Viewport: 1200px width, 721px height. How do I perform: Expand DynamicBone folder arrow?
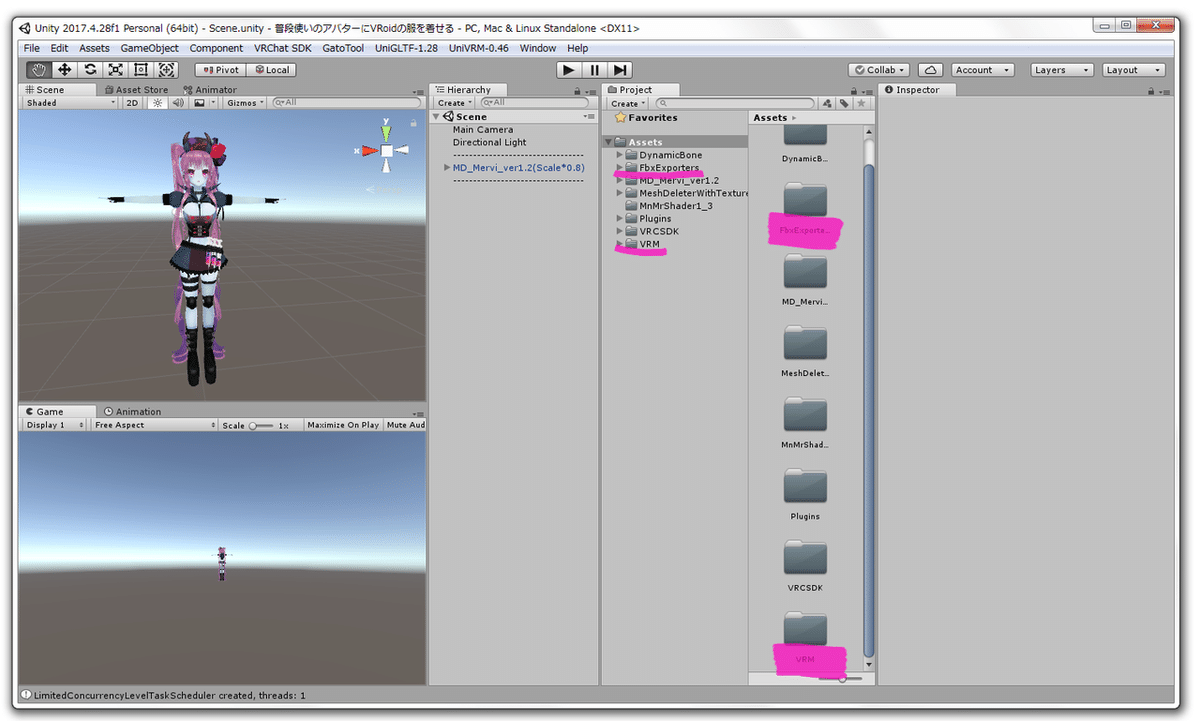click(620, 155)
